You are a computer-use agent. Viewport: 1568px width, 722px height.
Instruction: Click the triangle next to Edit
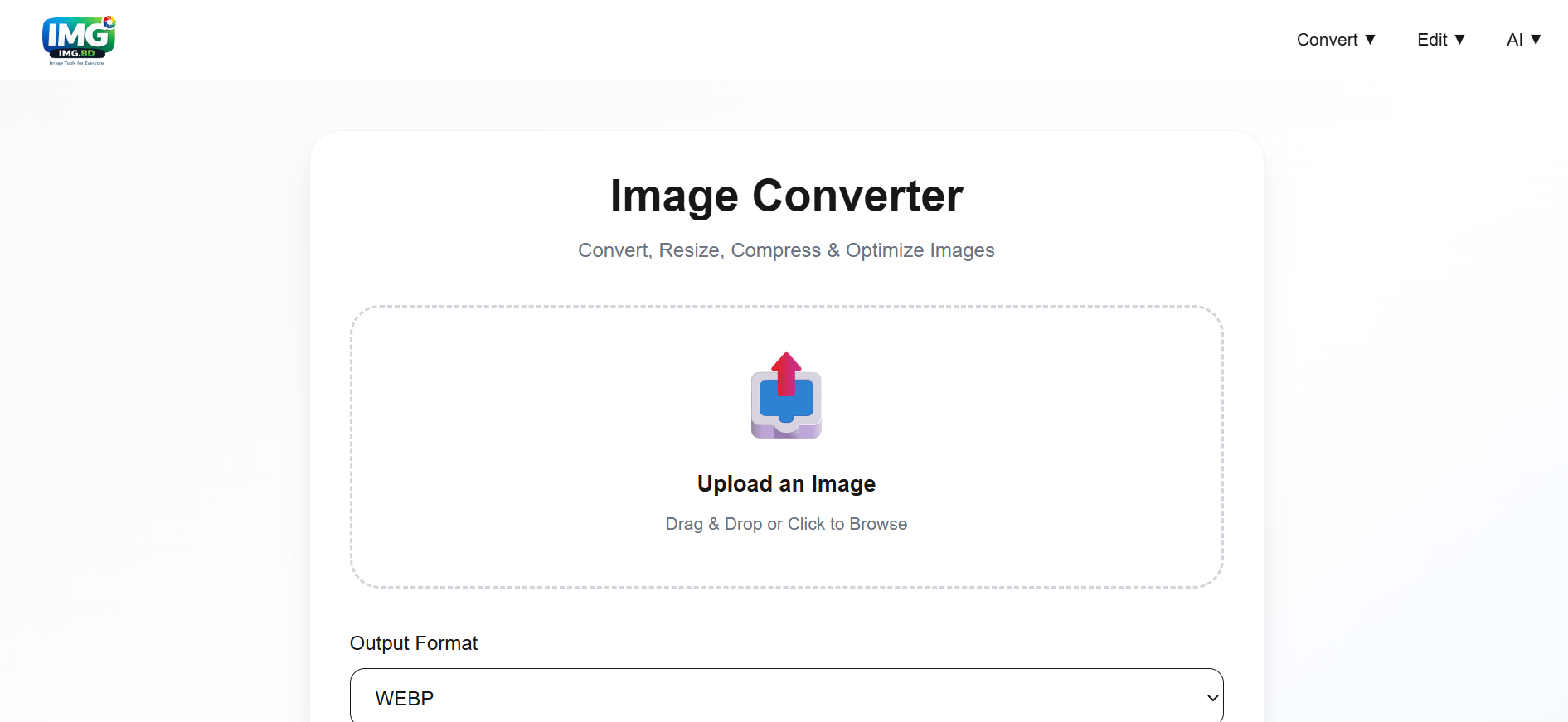tap(1459, 40)
